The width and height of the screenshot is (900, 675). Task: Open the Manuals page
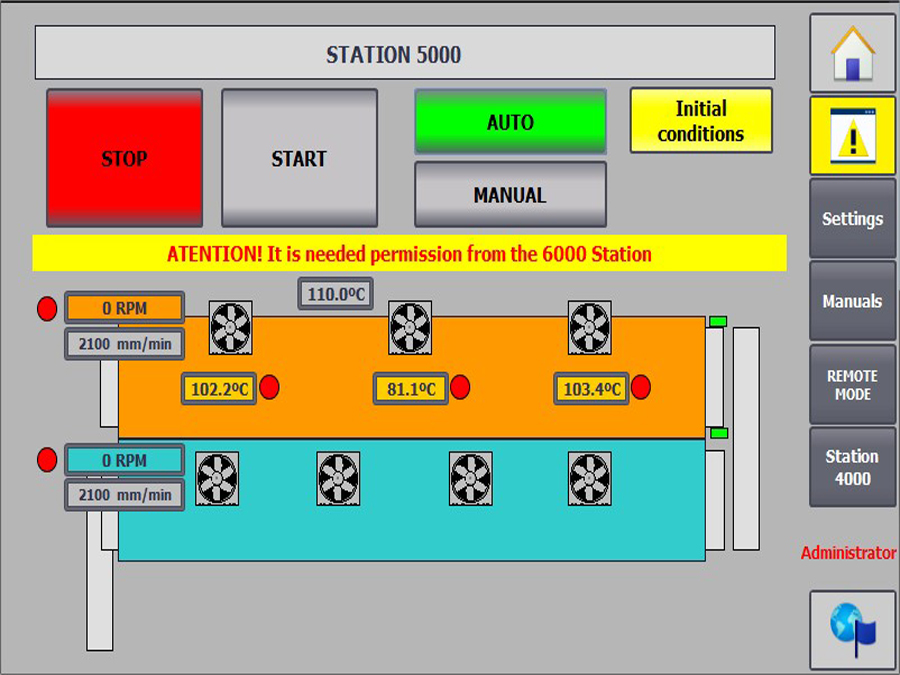point(852,301)
